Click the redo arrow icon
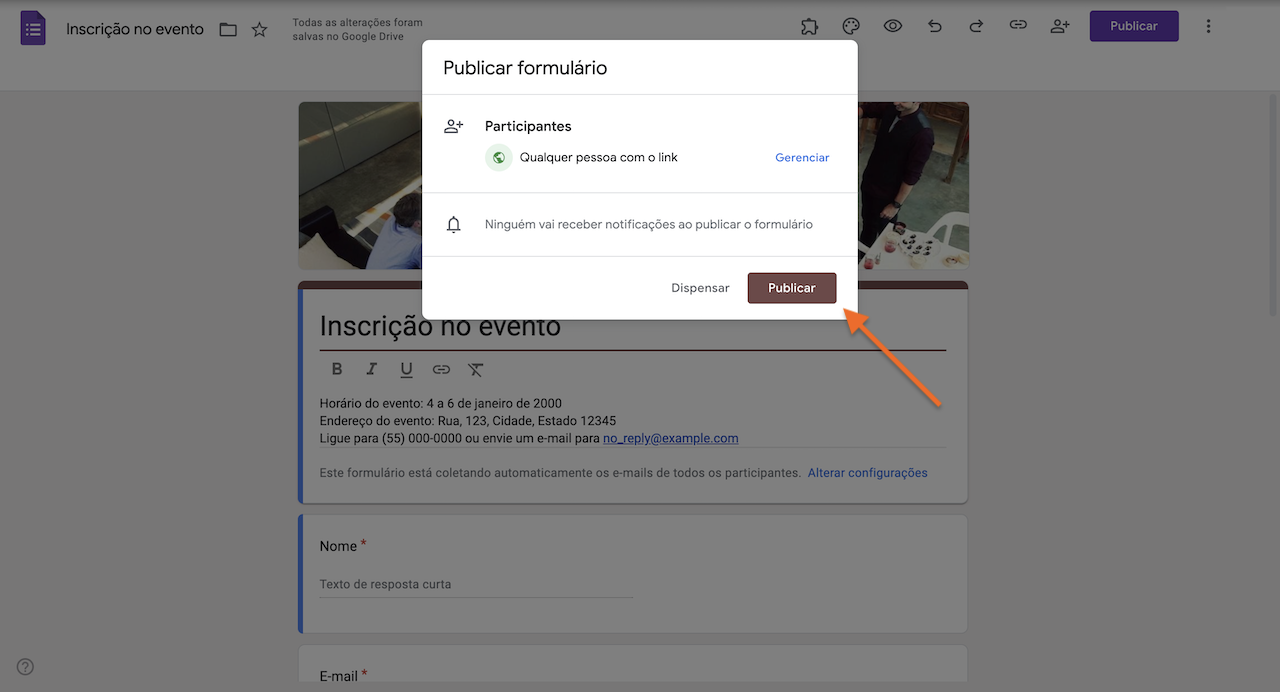 point(976,26)
